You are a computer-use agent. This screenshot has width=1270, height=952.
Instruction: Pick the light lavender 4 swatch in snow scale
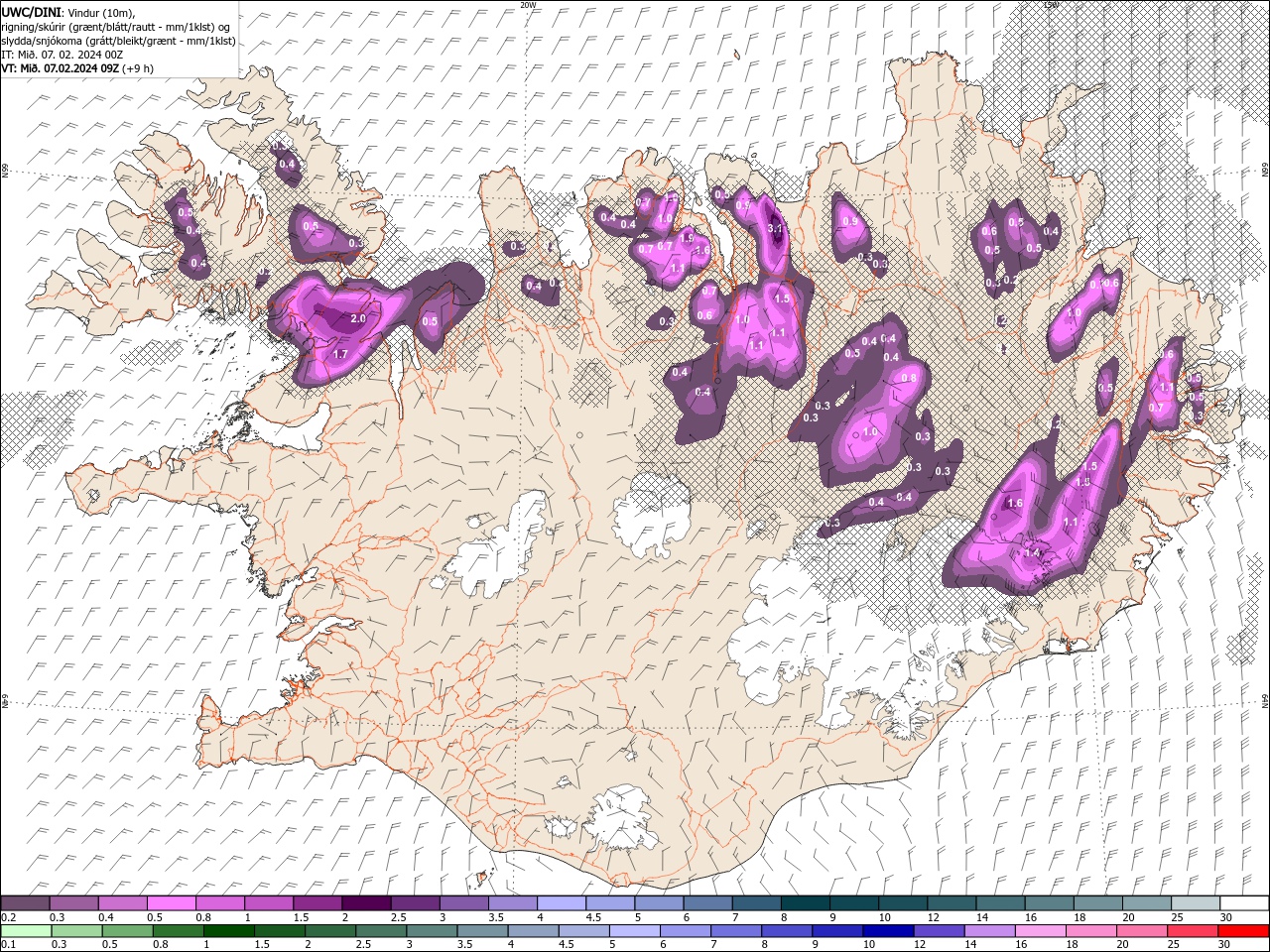[561, 903]
